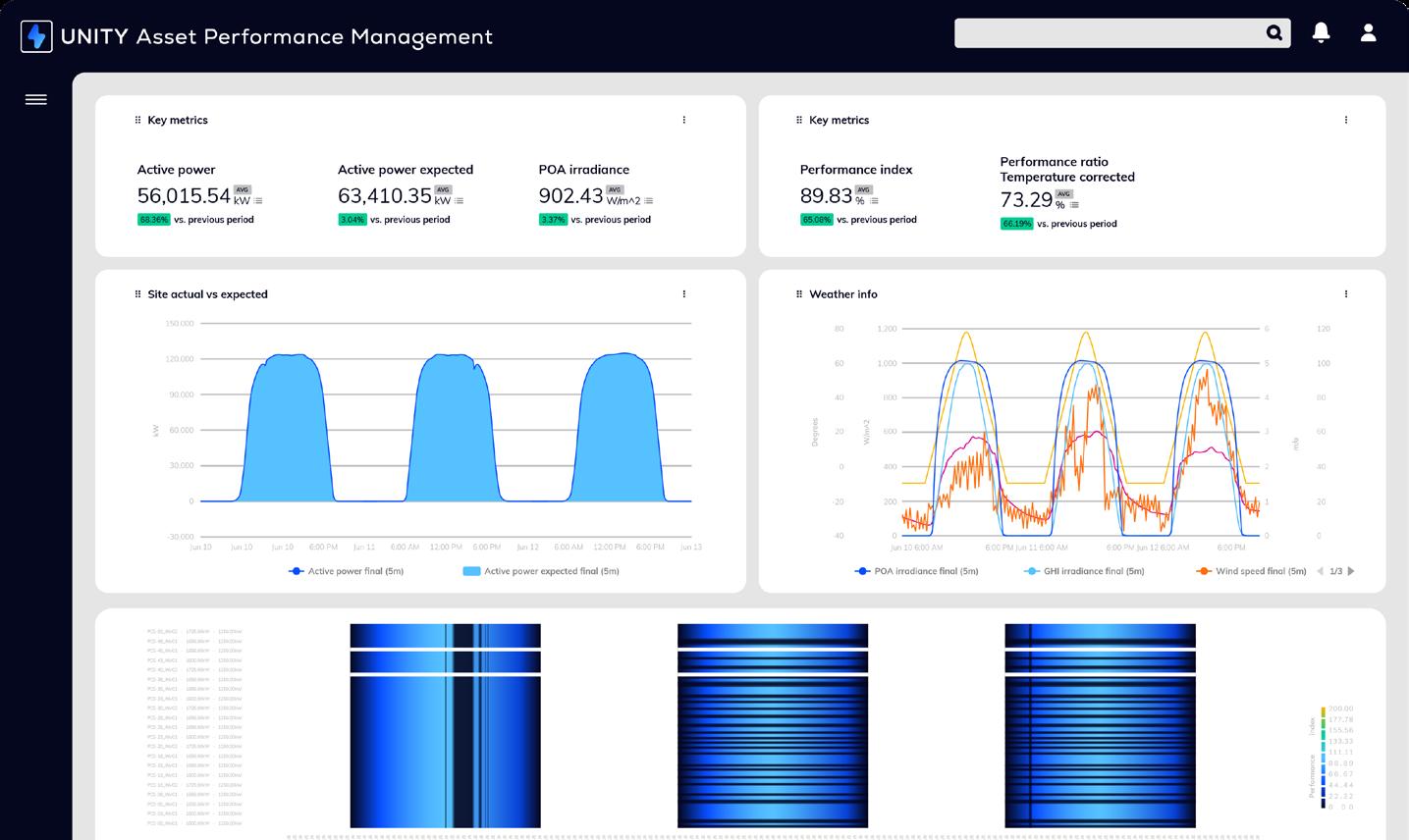Click the 68.36% change badge

tap(154, 220)
